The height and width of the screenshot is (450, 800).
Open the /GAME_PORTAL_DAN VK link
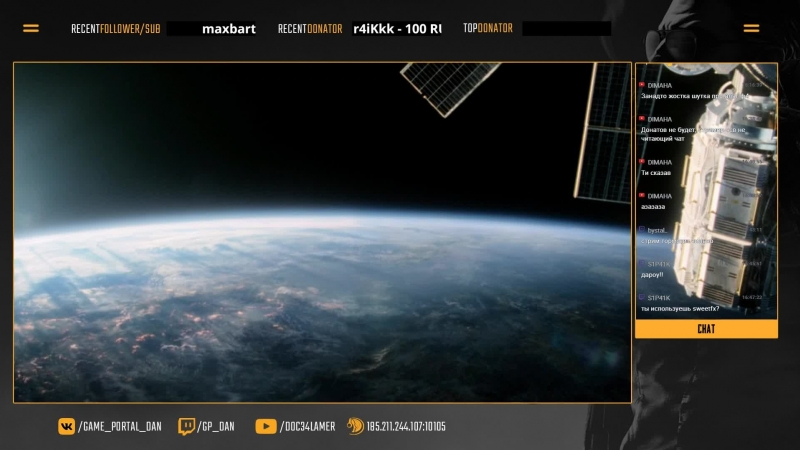[119, 427]
